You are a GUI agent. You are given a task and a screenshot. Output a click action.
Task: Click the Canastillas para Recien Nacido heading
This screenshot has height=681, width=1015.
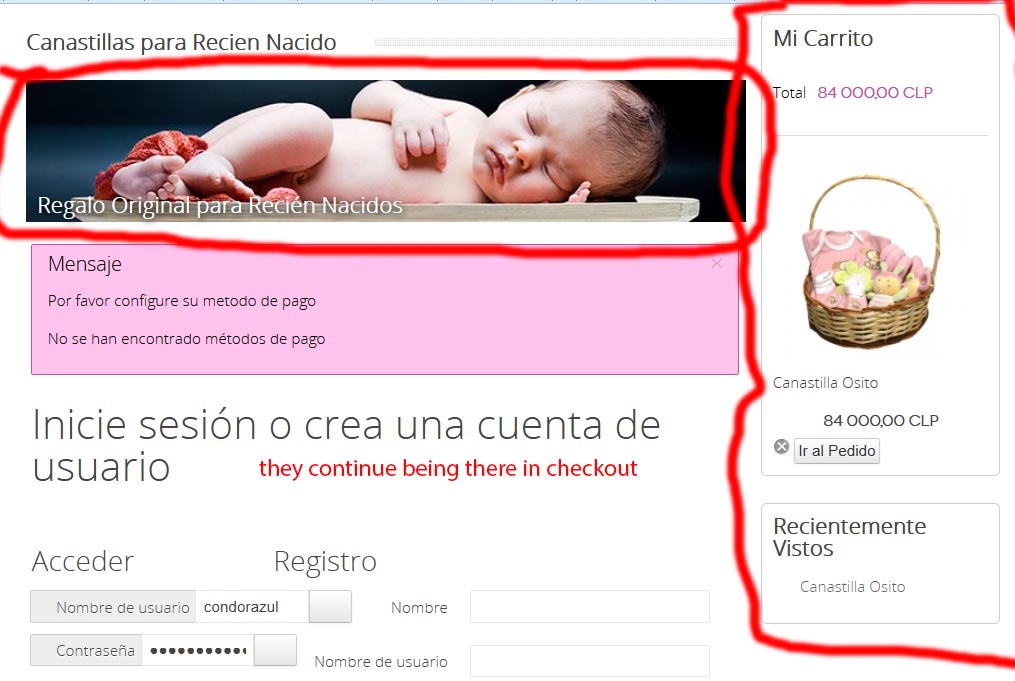tap(181, 42)
